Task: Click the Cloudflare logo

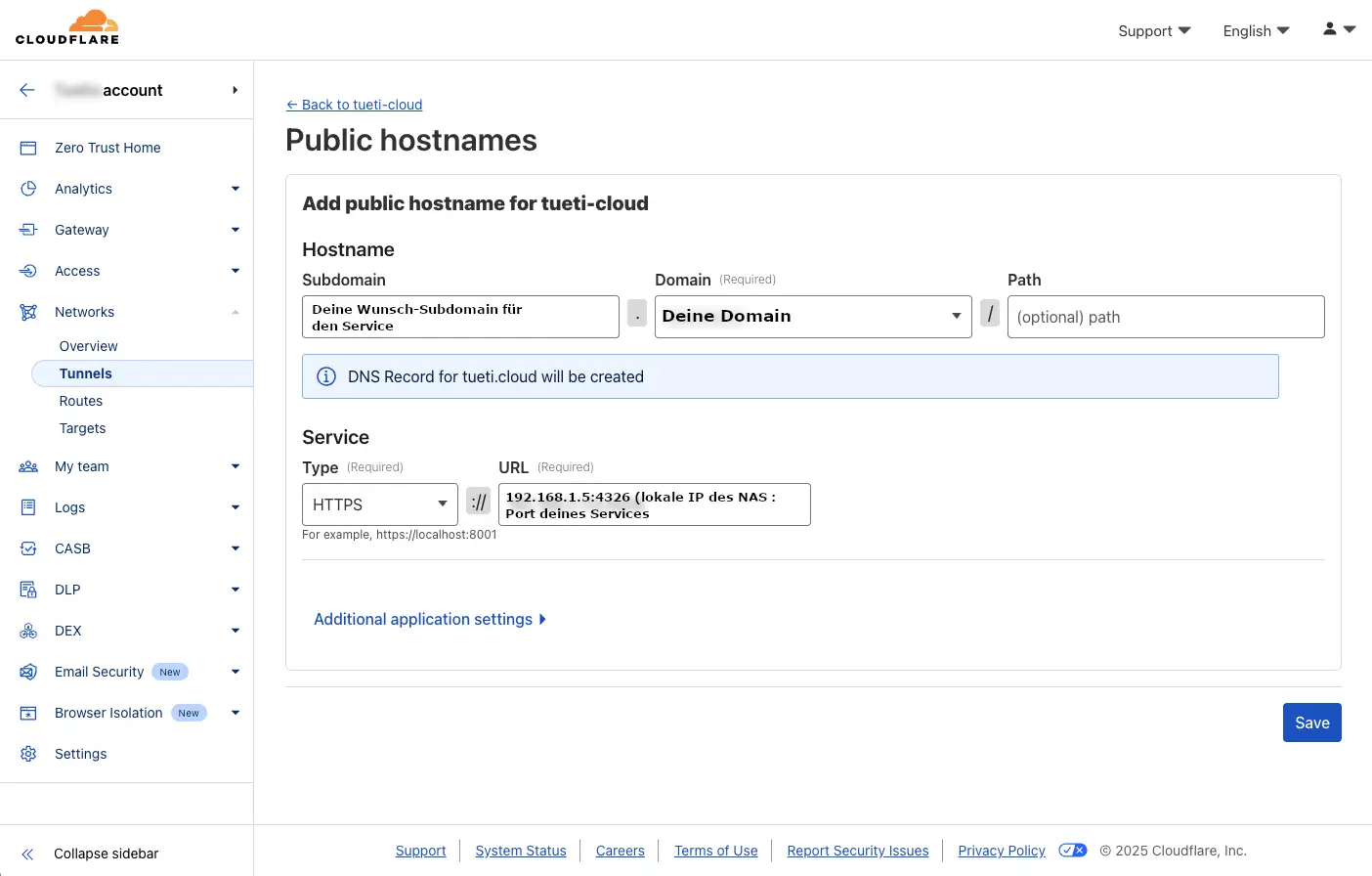Action: pyautogui.click(x=67, y=27)
